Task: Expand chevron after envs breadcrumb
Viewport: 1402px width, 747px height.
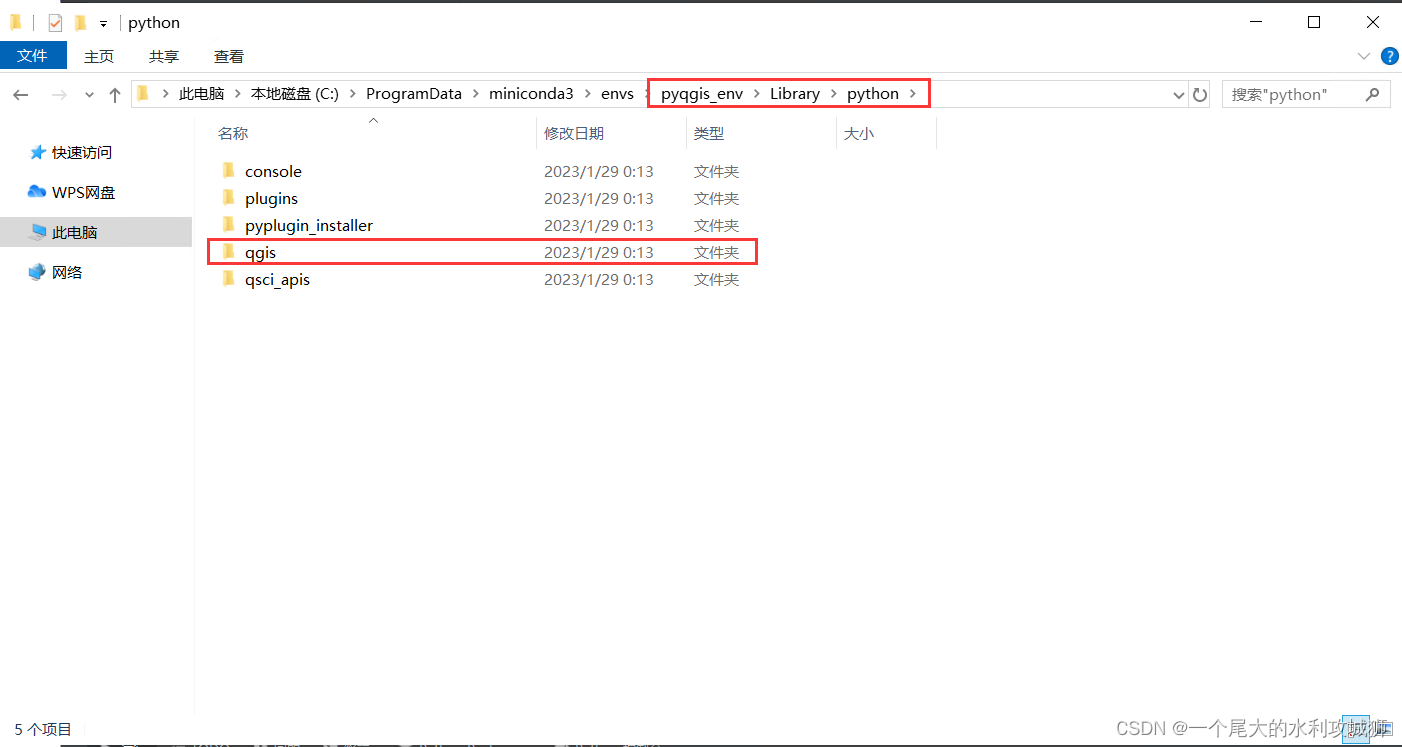Action: click(x=647, y=94)
